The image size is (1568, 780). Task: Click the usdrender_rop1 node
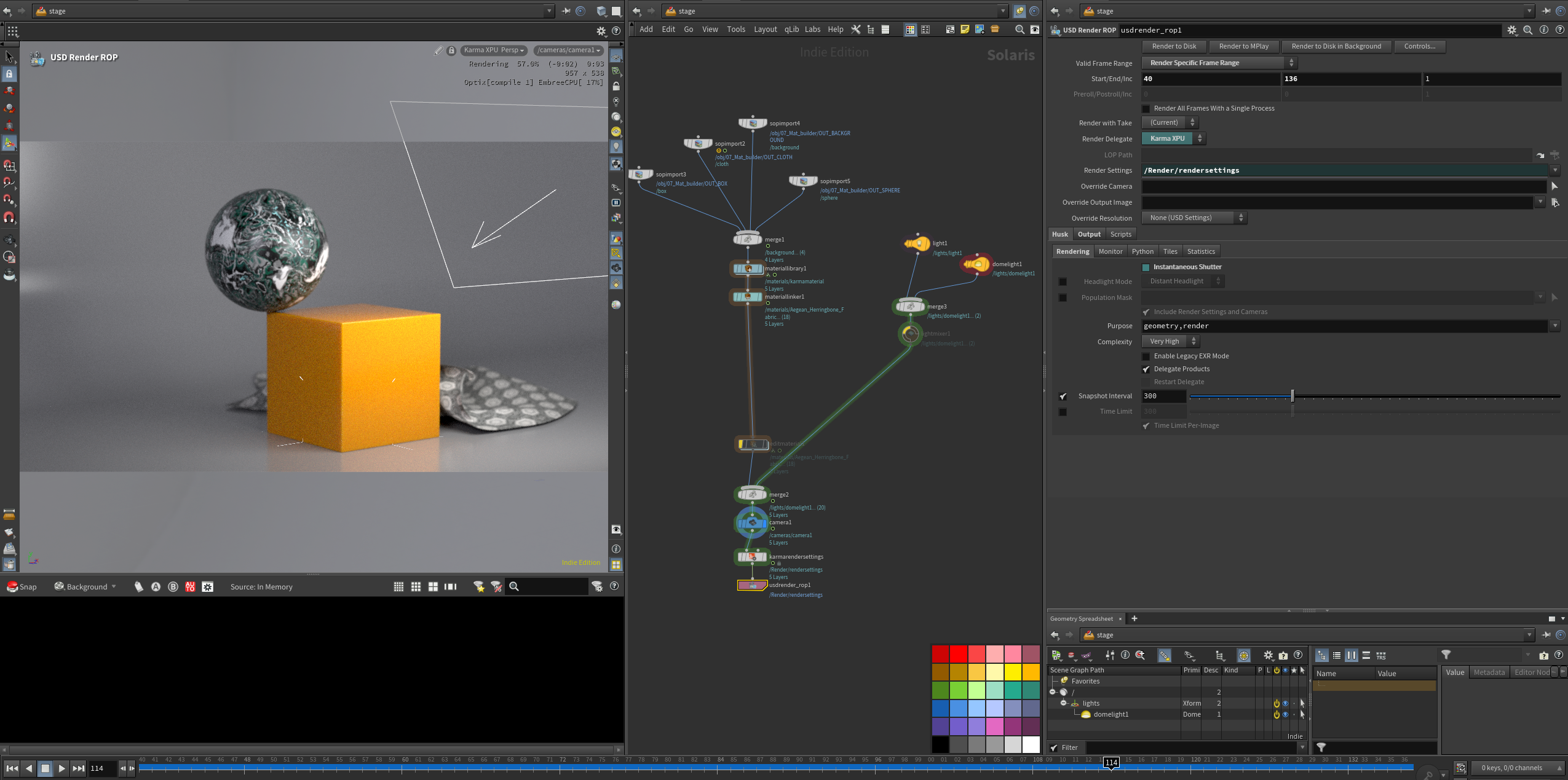click(x=752, y=585)
